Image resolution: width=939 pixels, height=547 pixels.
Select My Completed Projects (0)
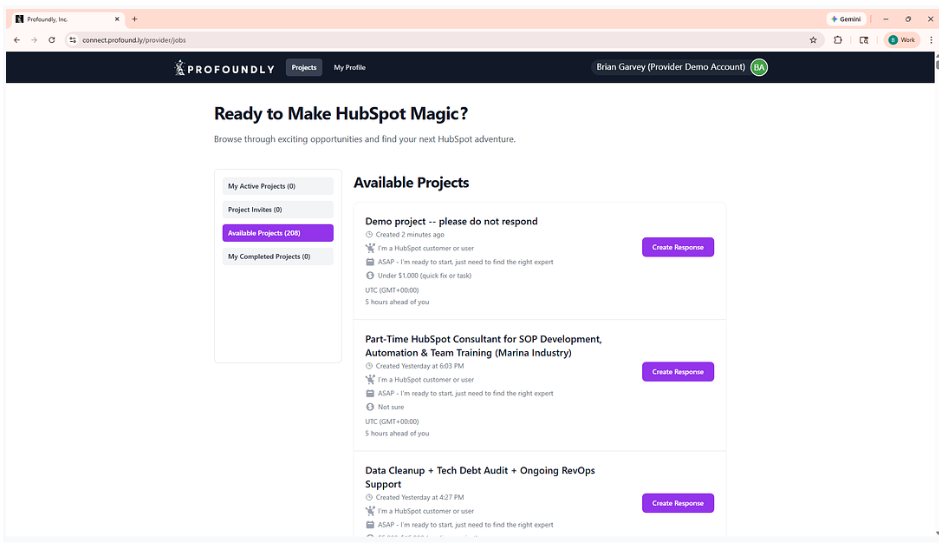pos(278,256)
